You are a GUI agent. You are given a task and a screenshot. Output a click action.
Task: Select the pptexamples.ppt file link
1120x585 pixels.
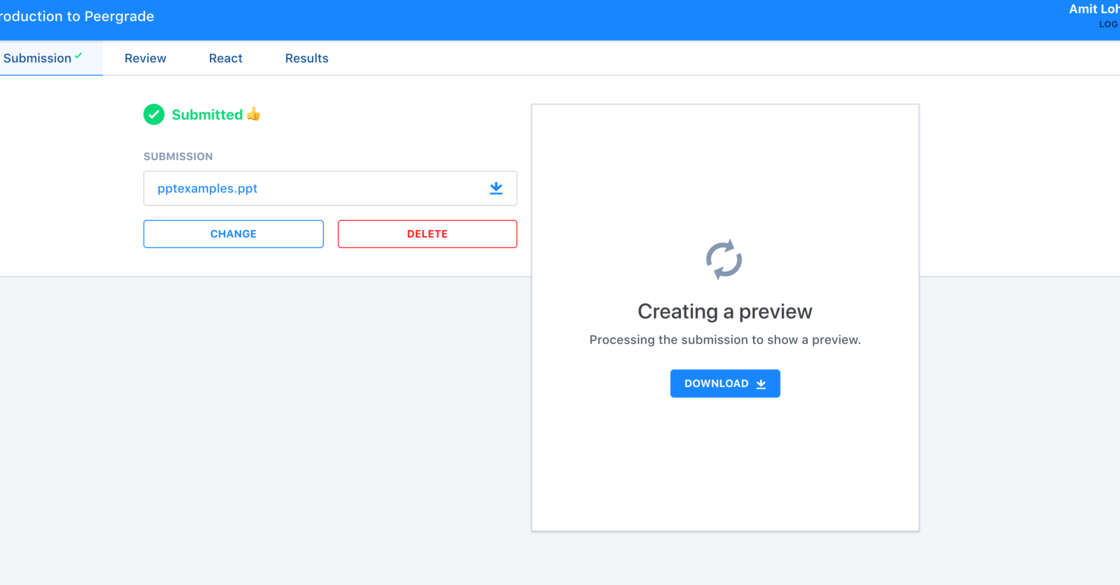tap(205, 187)
